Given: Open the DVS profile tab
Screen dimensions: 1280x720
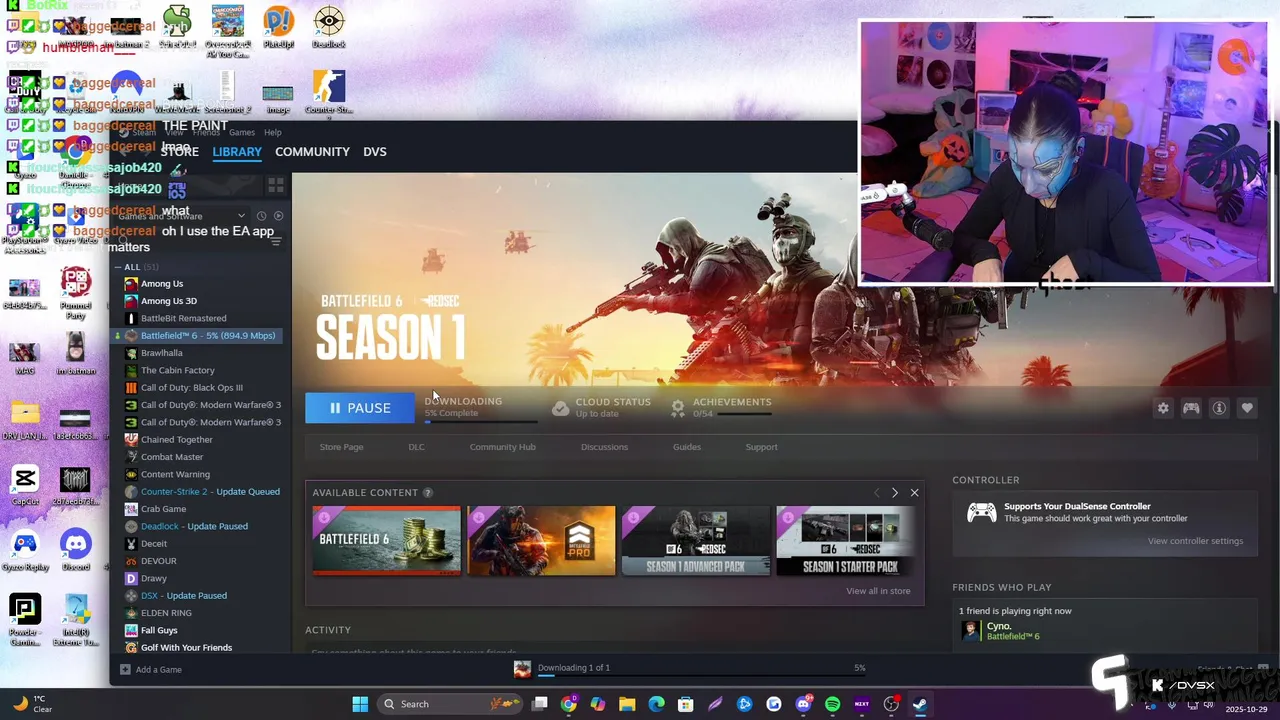Looking at the screenshot, I should click(375, 152).
